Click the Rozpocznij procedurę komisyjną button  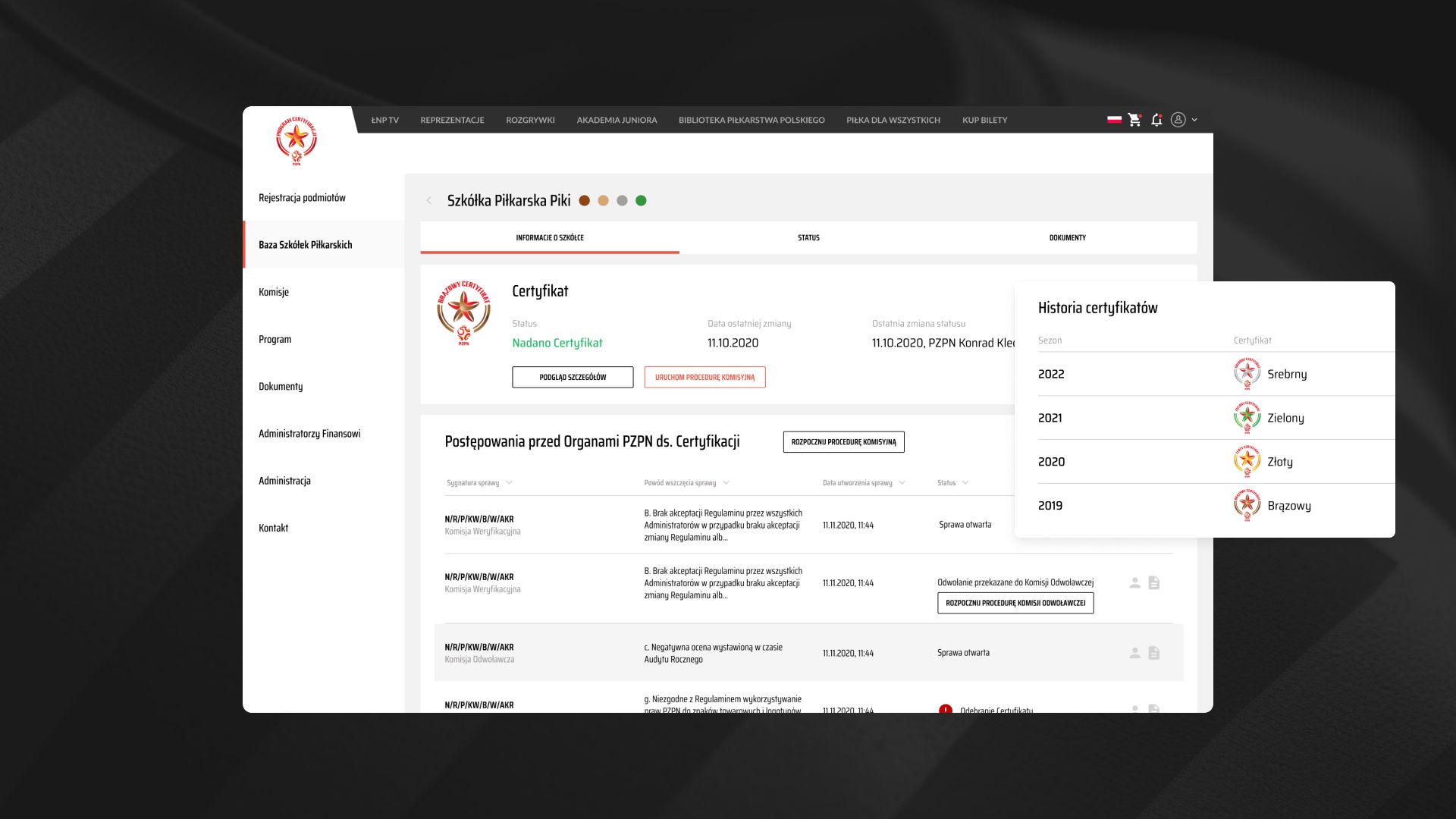[843, 442]
